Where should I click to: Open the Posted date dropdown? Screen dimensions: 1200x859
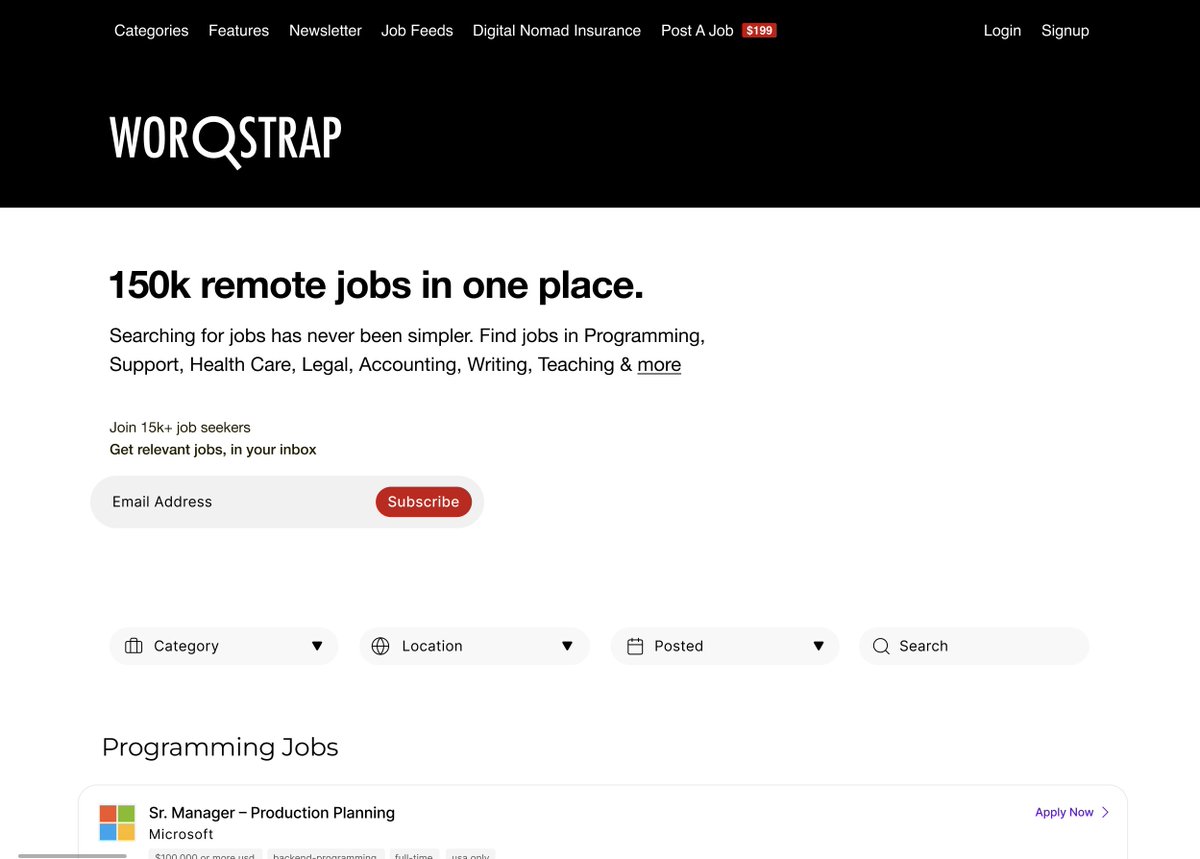[725, 646]
